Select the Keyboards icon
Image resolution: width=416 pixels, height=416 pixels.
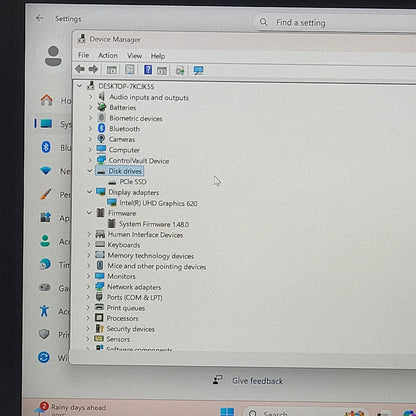click(100, 244)
